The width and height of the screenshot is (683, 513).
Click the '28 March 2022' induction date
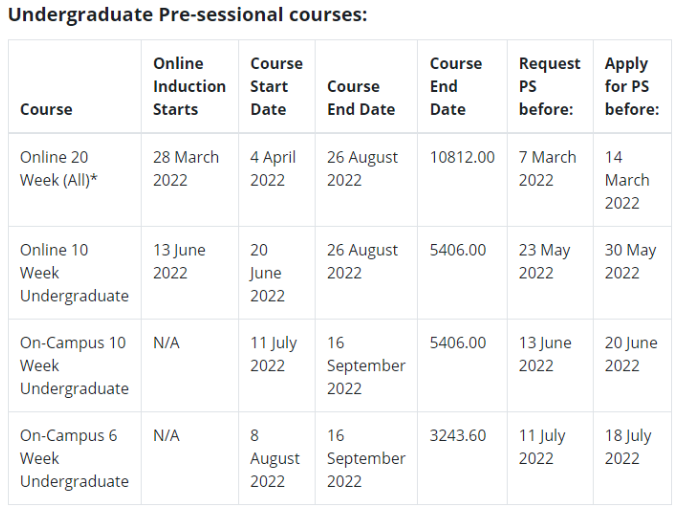(186, 168)
